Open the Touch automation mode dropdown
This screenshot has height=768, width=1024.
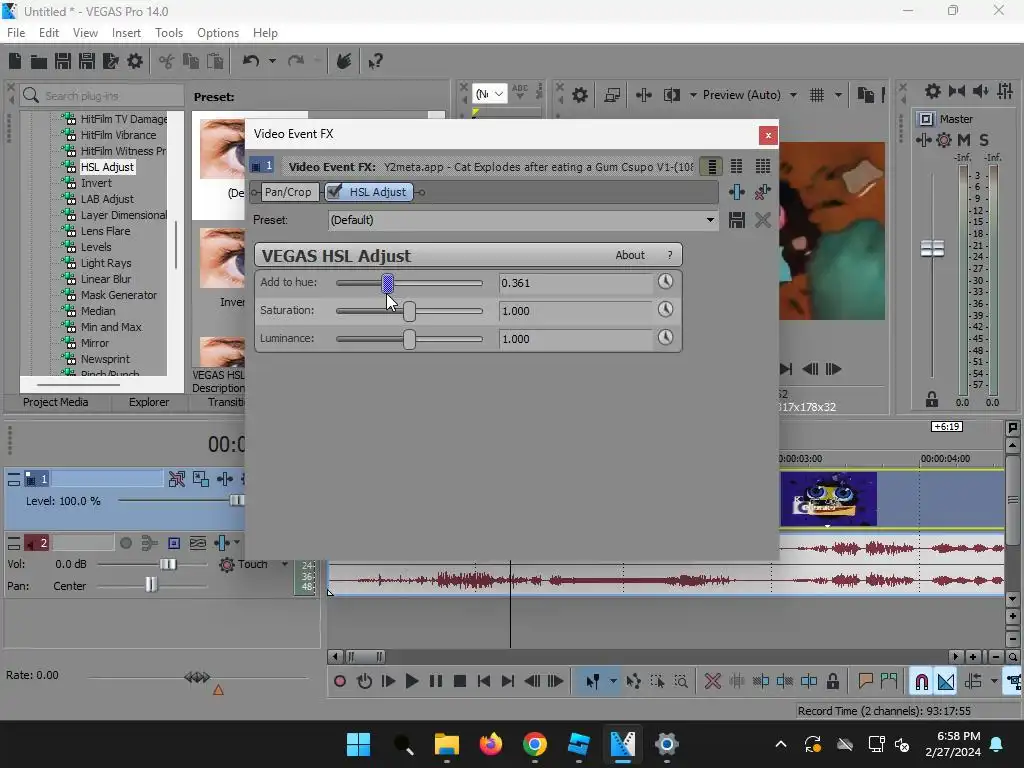(285, 564)
